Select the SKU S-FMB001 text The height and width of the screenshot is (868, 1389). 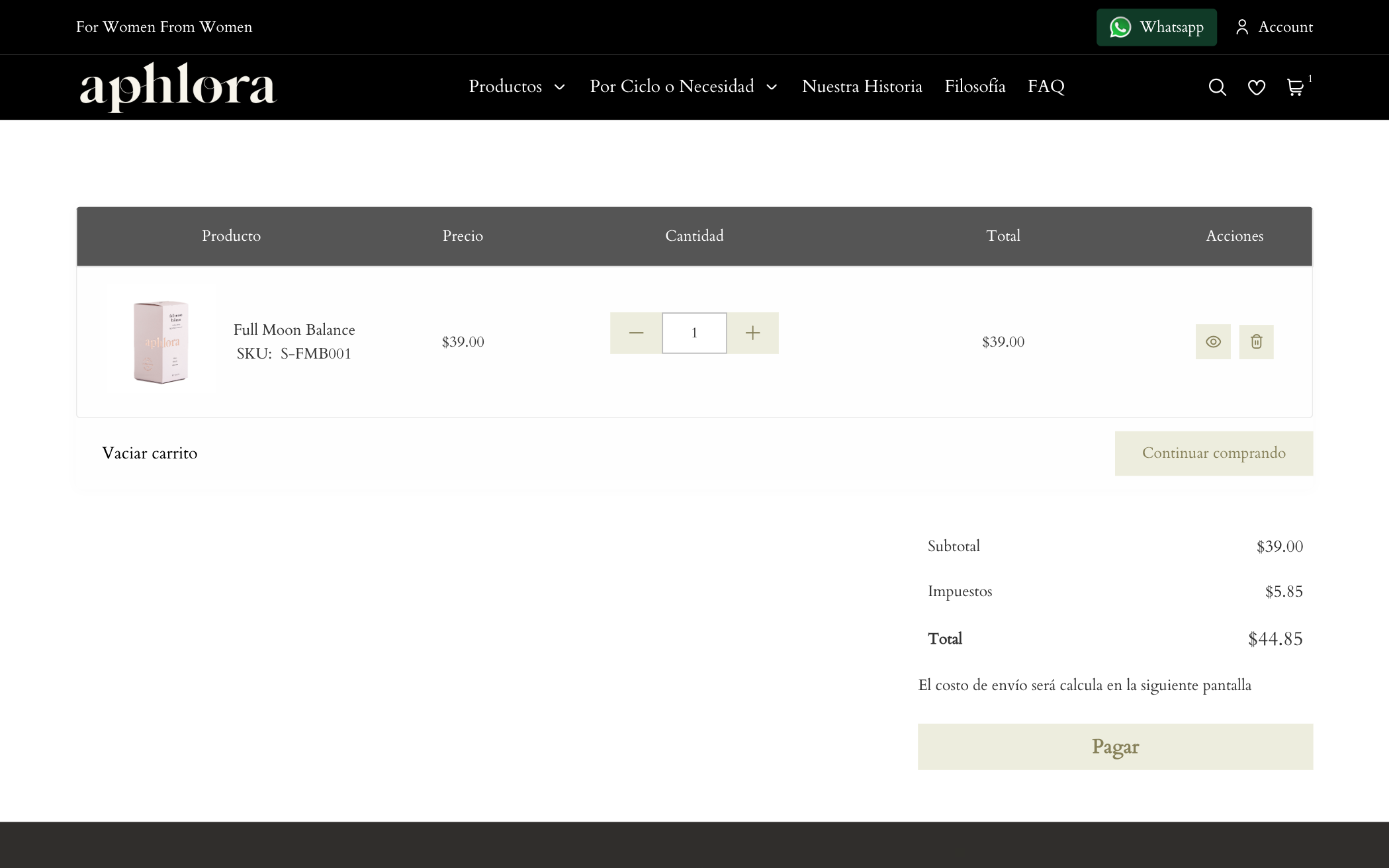[294, 353]
